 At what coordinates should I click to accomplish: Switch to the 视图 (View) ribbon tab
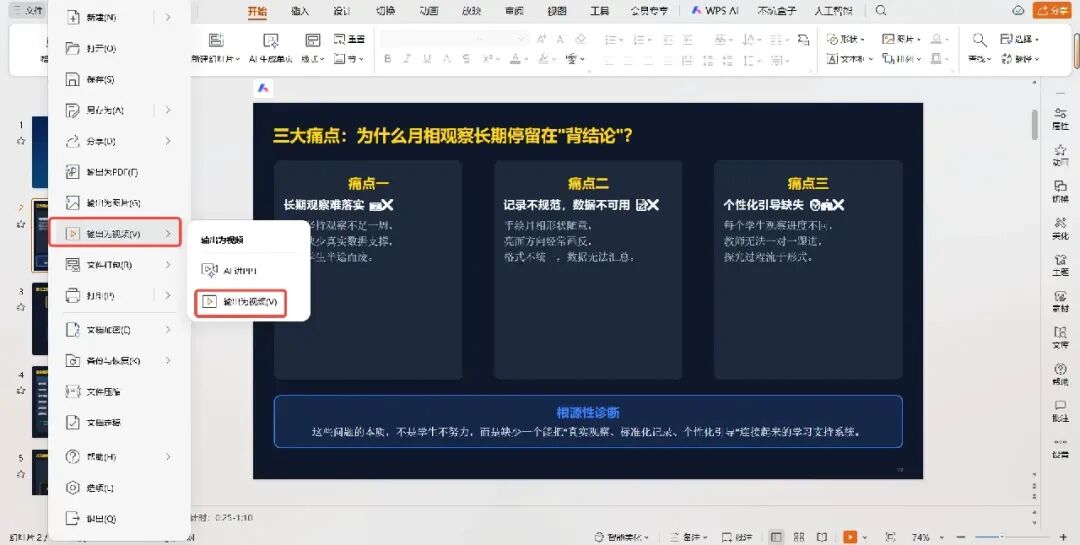(x=557, y=11)
